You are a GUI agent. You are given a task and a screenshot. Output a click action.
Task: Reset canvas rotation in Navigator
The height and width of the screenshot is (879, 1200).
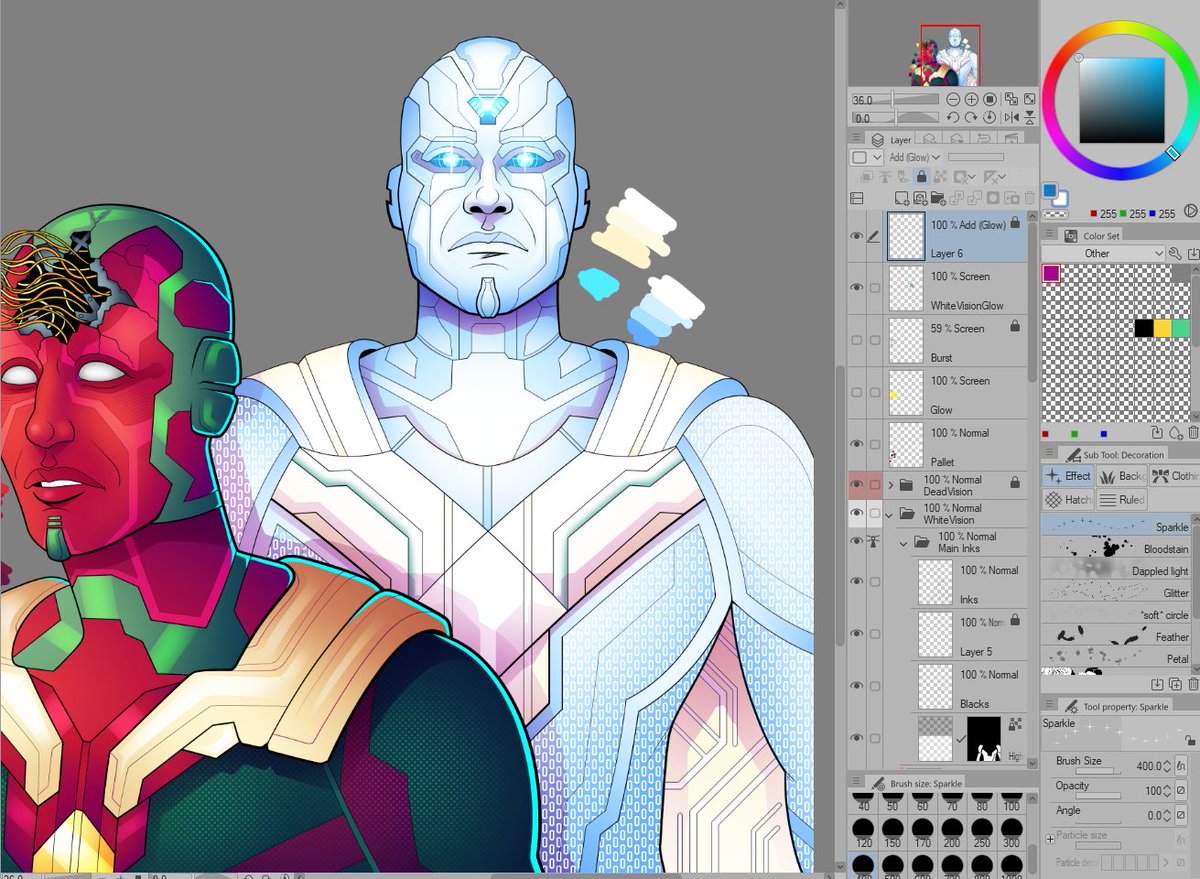[990, 117]
